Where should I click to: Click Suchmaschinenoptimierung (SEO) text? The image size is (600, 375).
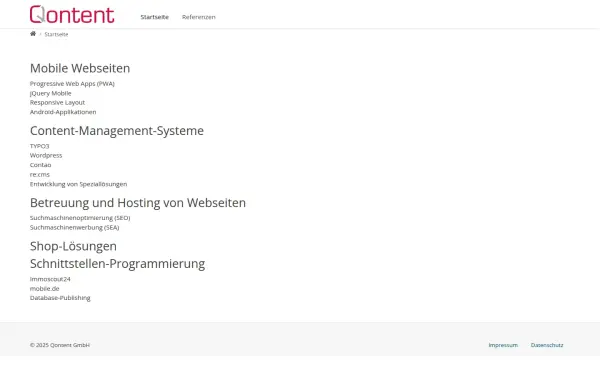80,218
